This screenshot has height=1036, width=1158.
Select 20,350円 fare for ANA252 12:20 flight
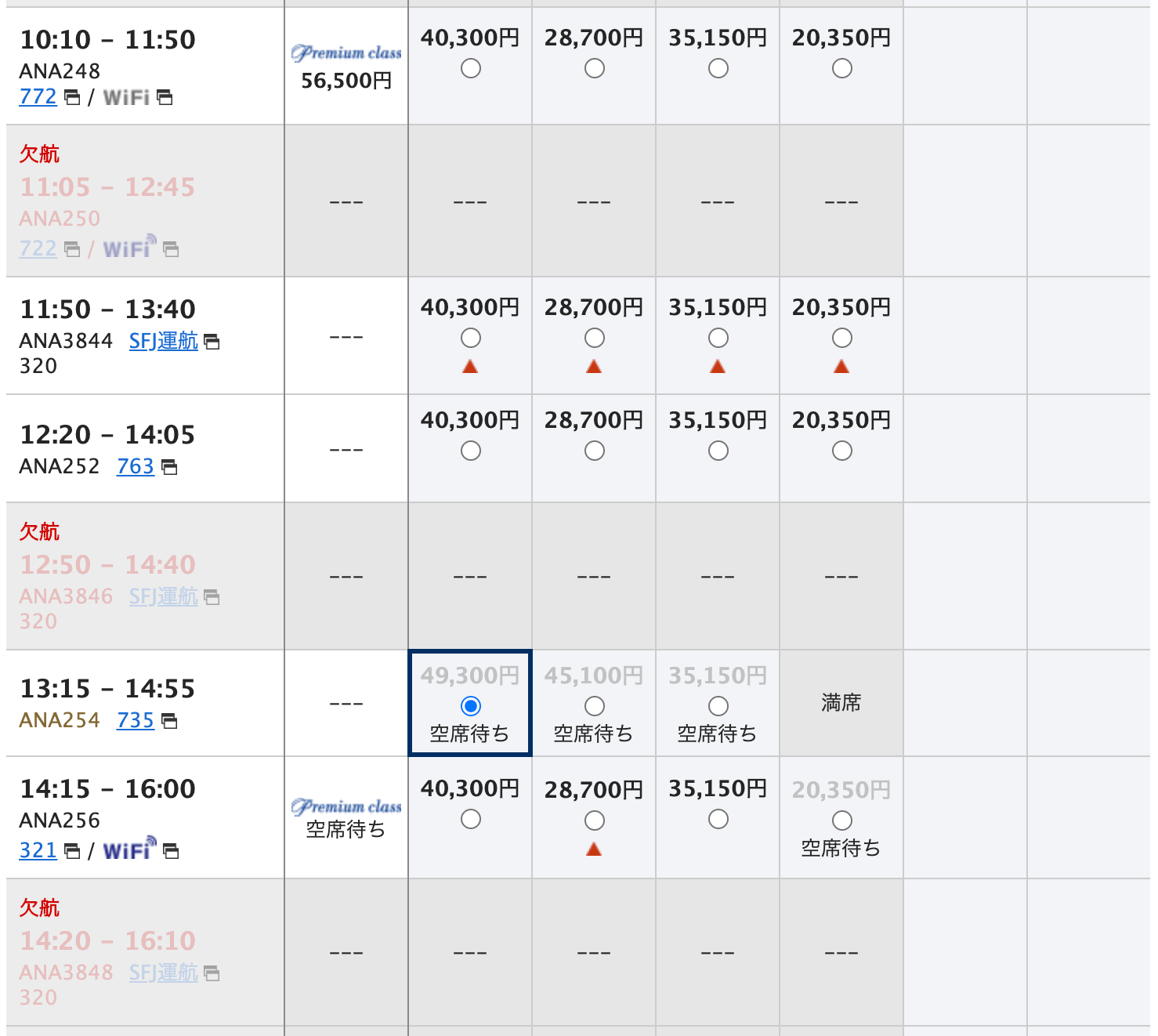point(842,451)
